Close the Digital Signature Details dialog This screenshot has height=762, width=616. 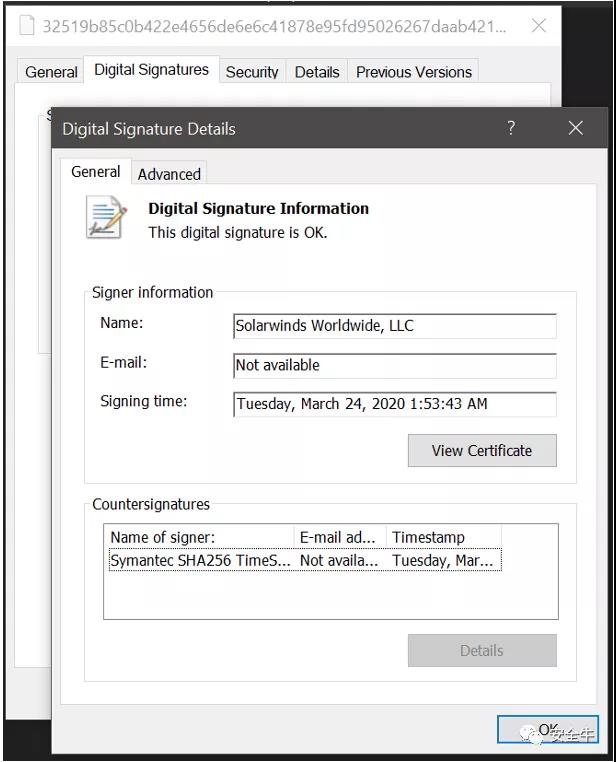pyautogui.click(x=575, y=128)
